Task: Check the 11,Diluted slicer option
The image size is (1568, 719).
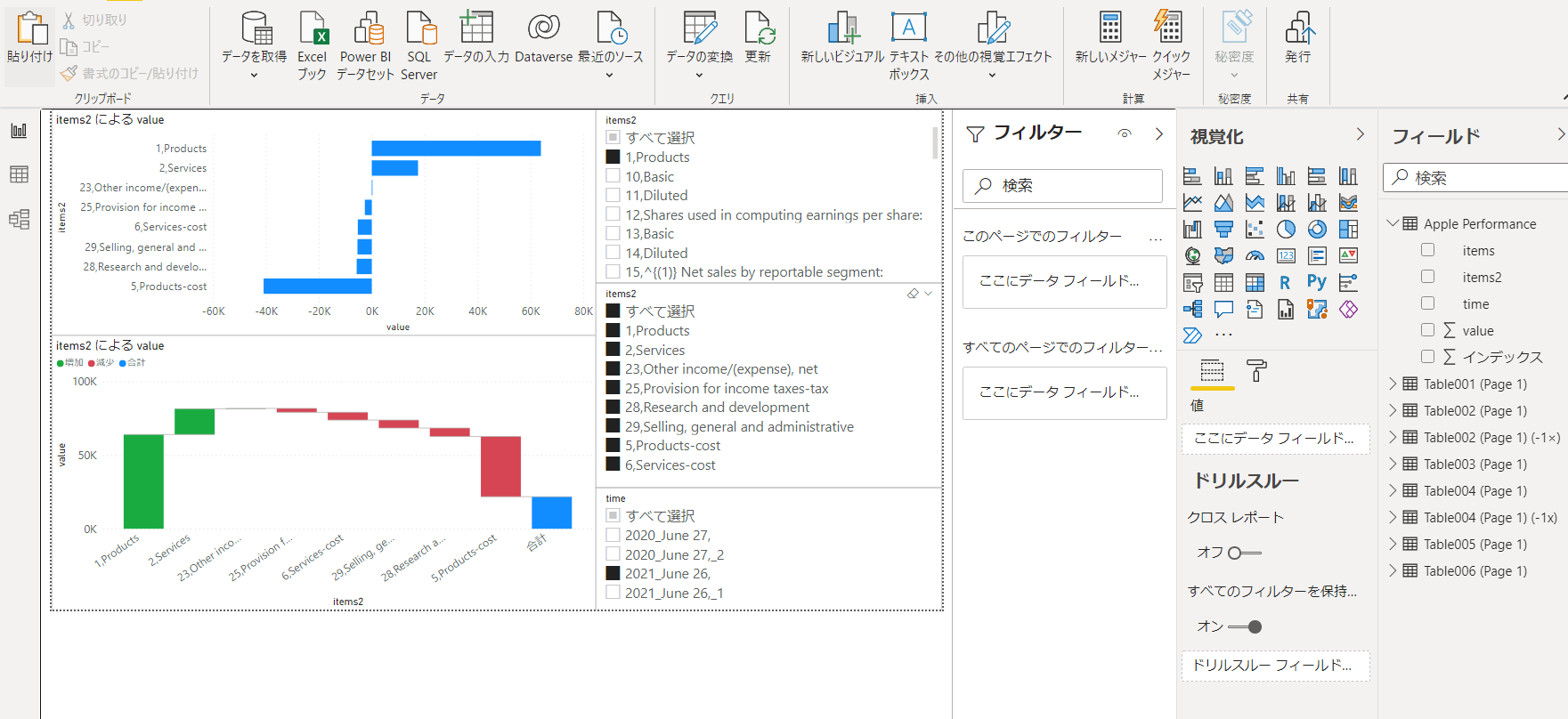Action: pyautogui.click(x=613, y=195)
